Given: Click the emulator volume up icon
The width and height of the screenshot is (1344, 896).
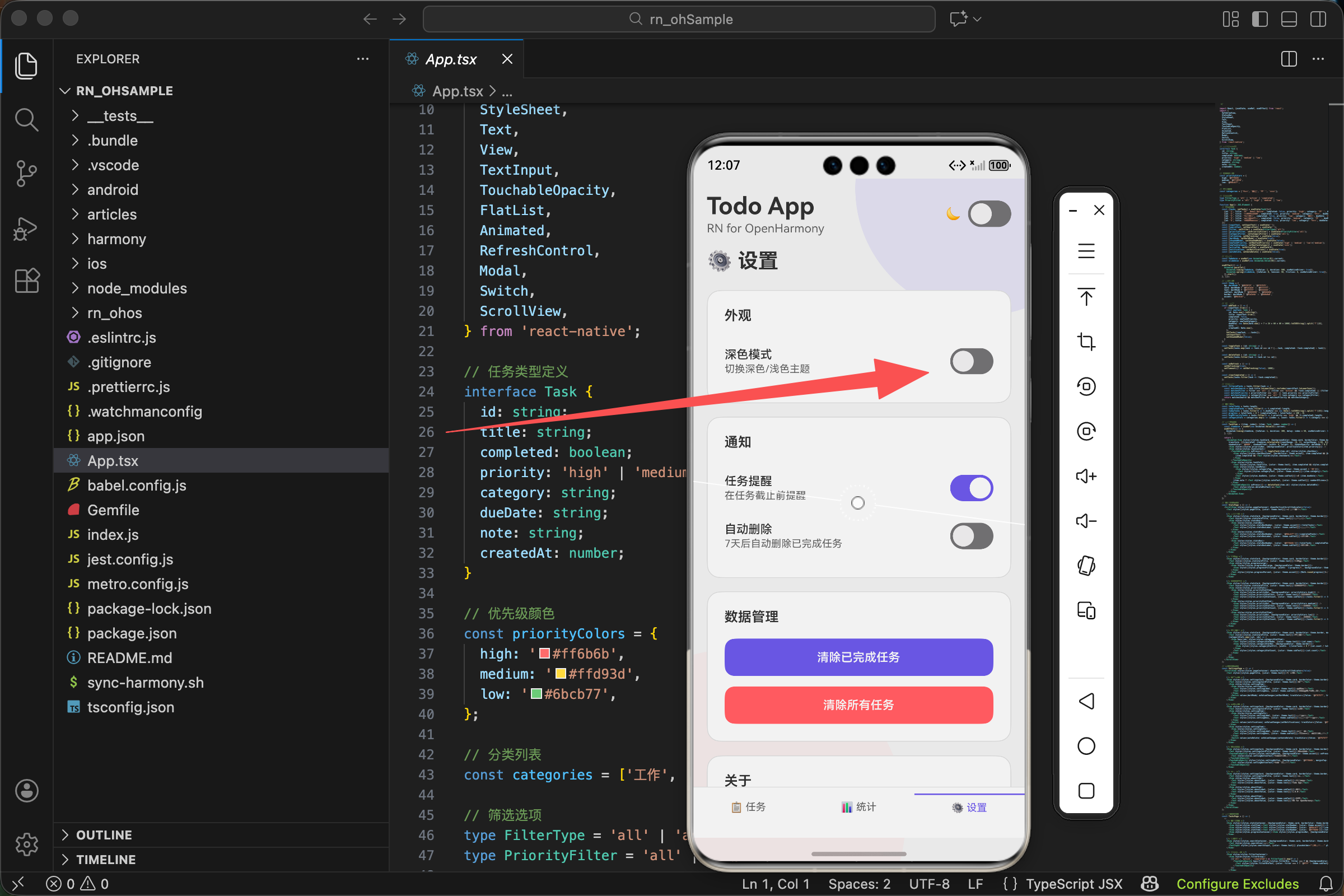Looking at the screenshot, I should (x=1086, y=476).
